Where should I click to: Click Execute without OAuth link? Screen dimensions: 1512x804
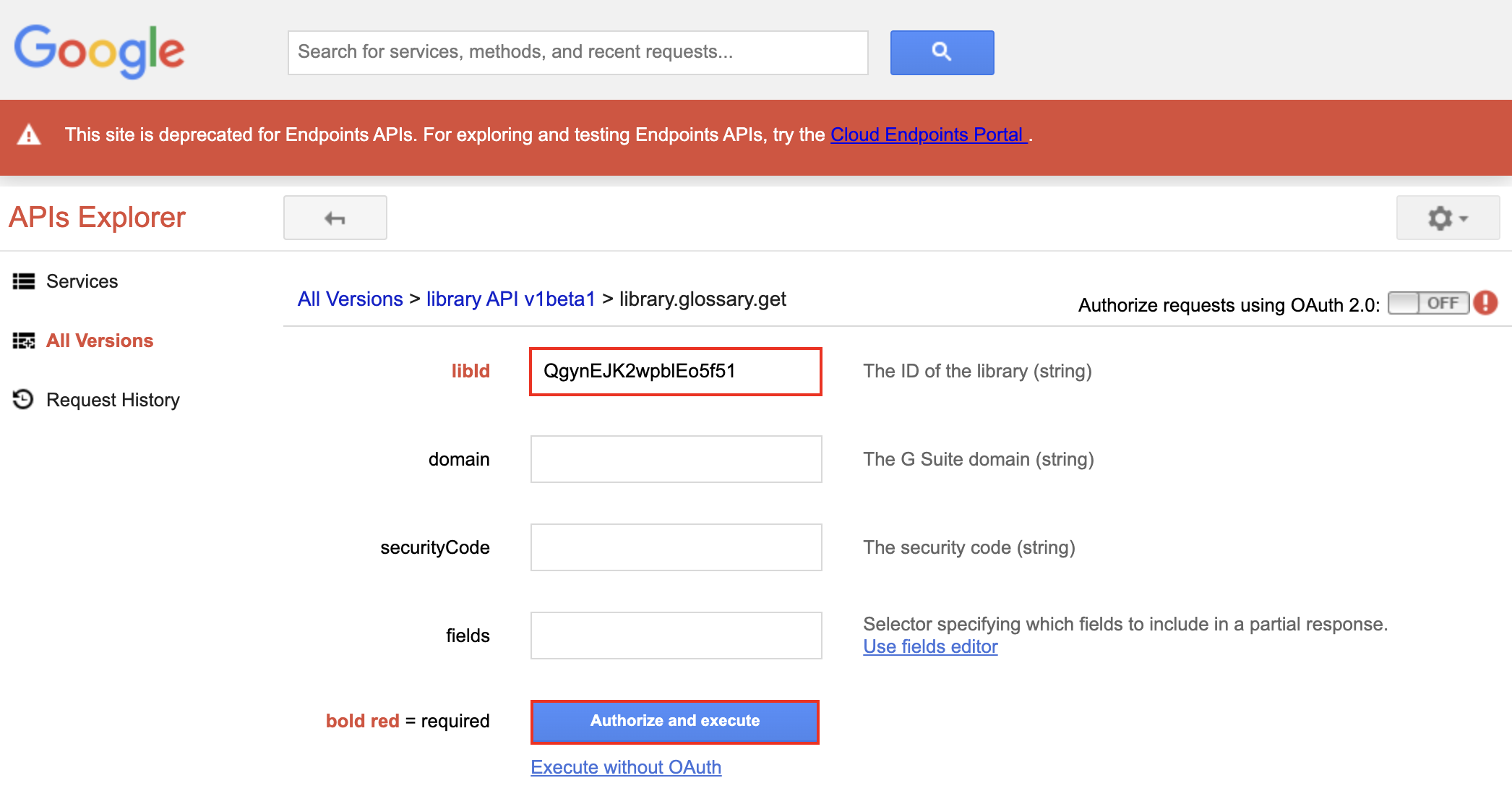point(626,767)
